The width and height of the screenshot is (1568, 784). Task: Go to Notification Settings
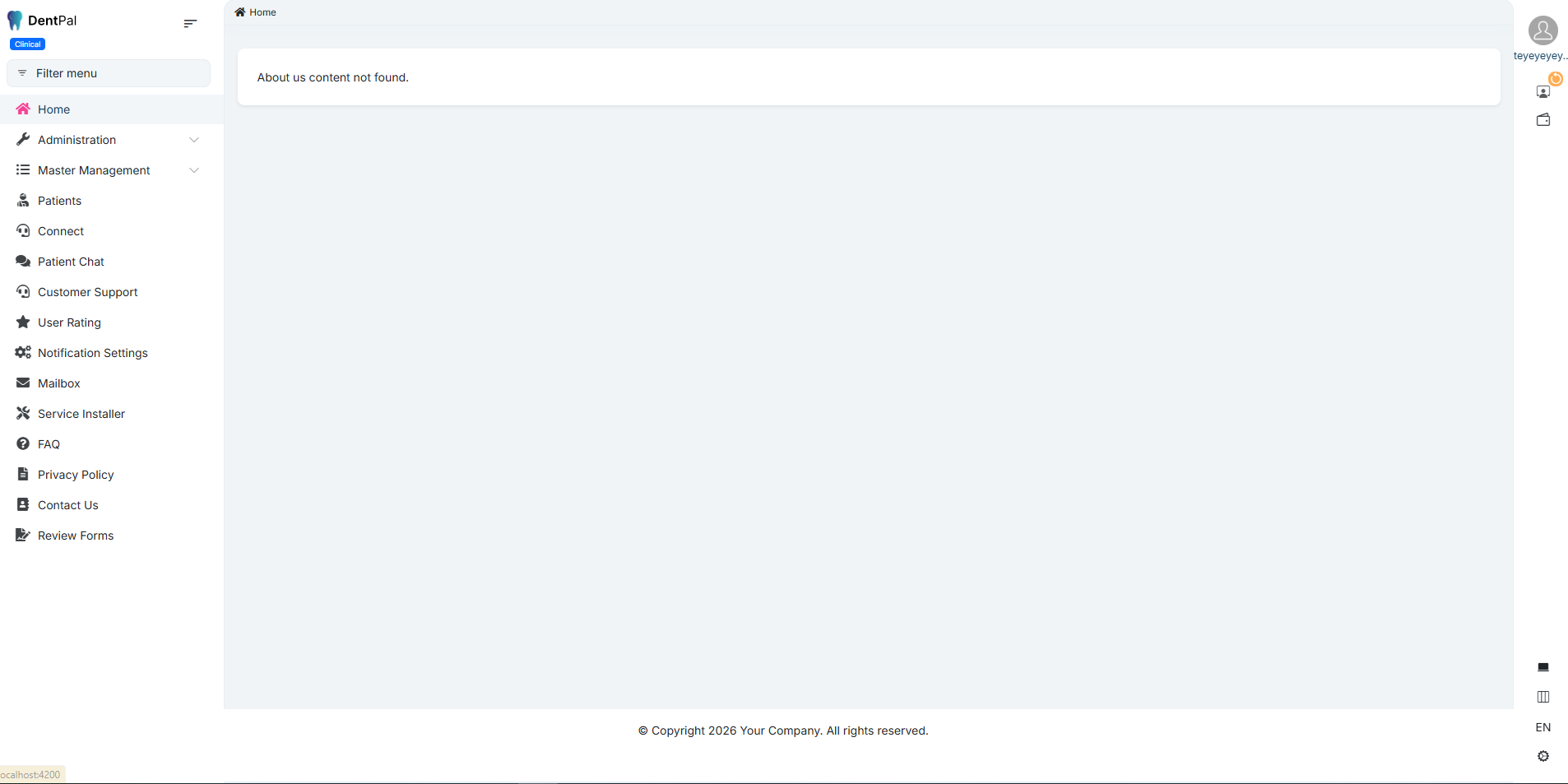pos(92,353)
